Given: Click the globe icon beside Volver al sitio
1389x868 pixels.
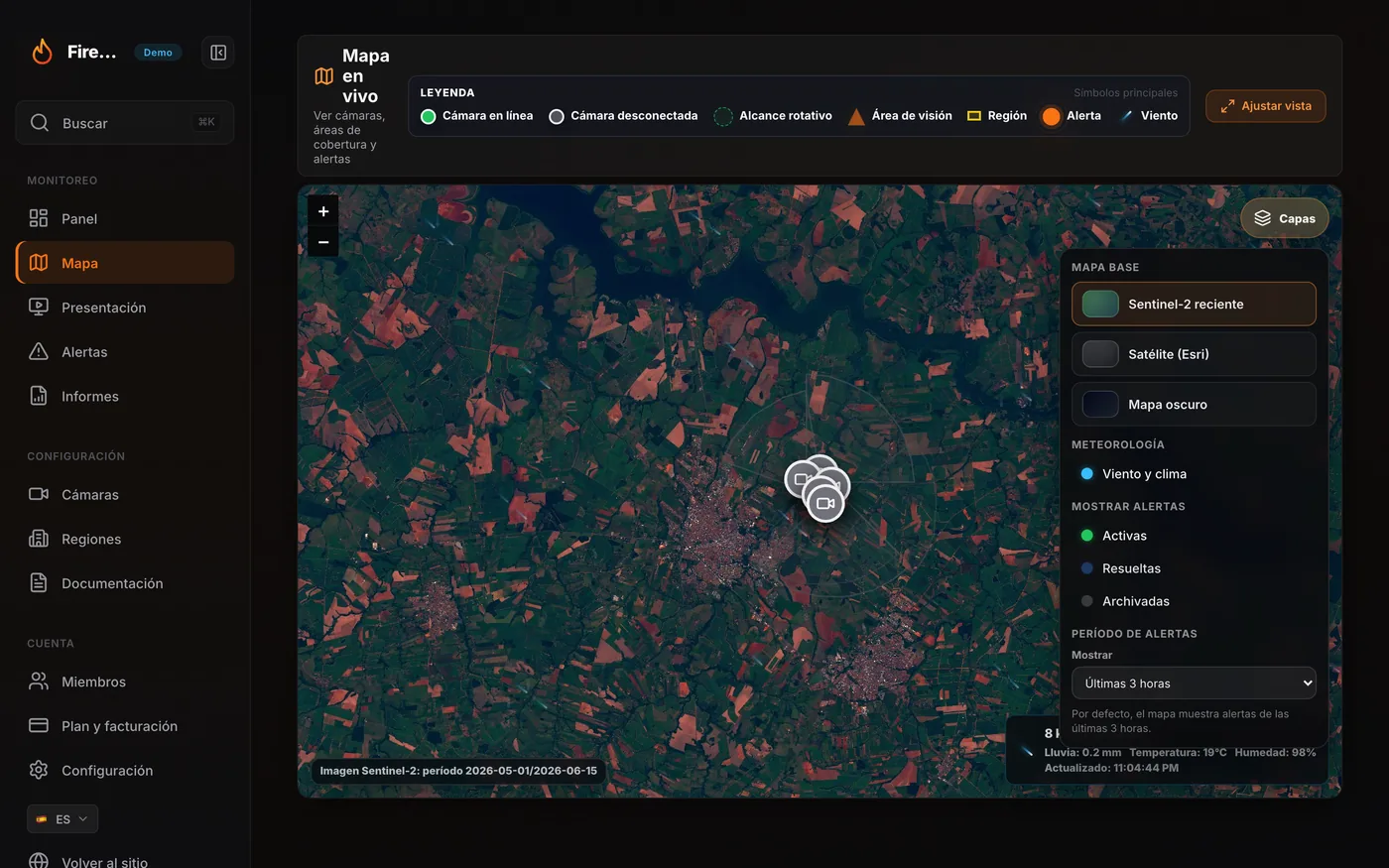Looking at the screenshot, I should pyautogui.click(x=39, y=861).
